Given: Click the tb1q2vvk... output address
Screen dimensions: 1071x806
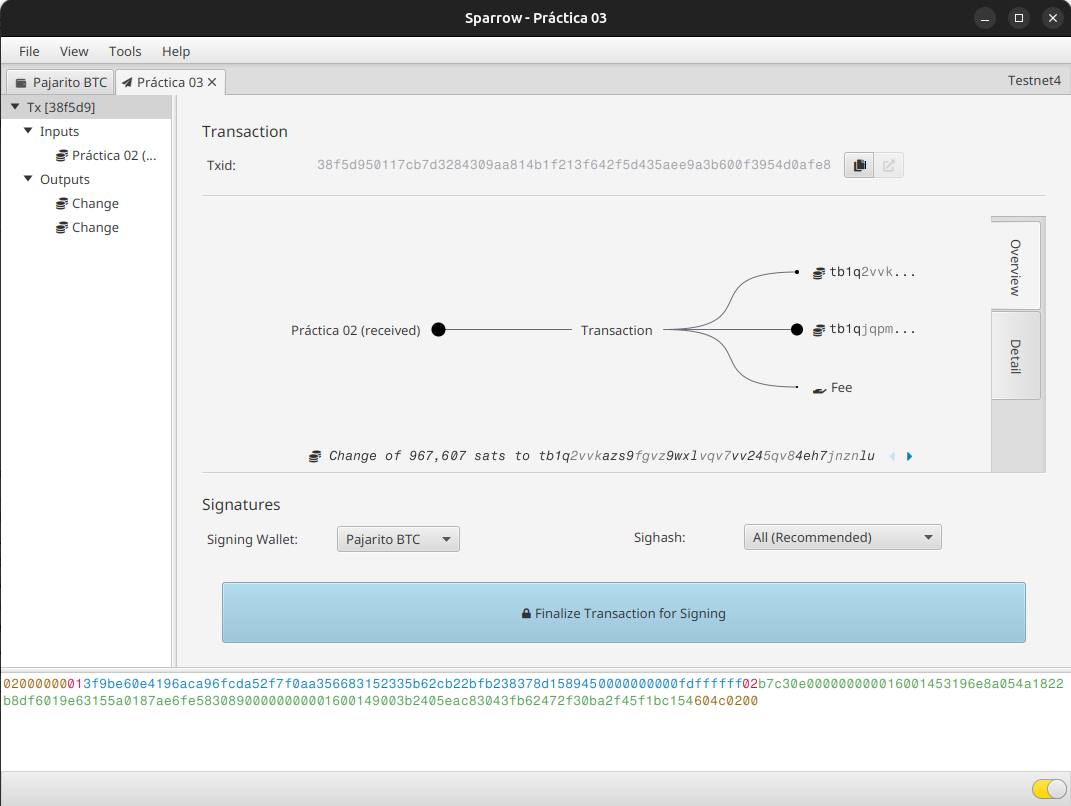Looking at the screenshot, I should point(872,272).
